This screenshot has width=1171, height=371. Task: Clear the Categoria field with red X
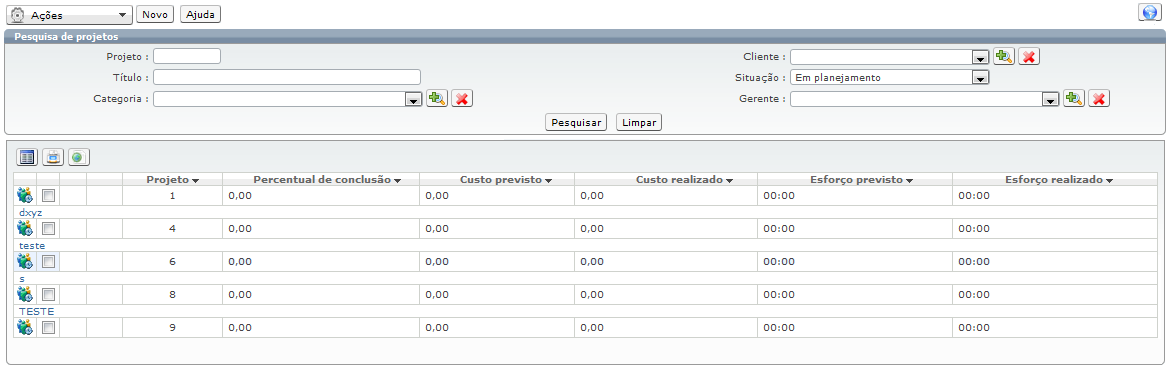click(462, 99)
